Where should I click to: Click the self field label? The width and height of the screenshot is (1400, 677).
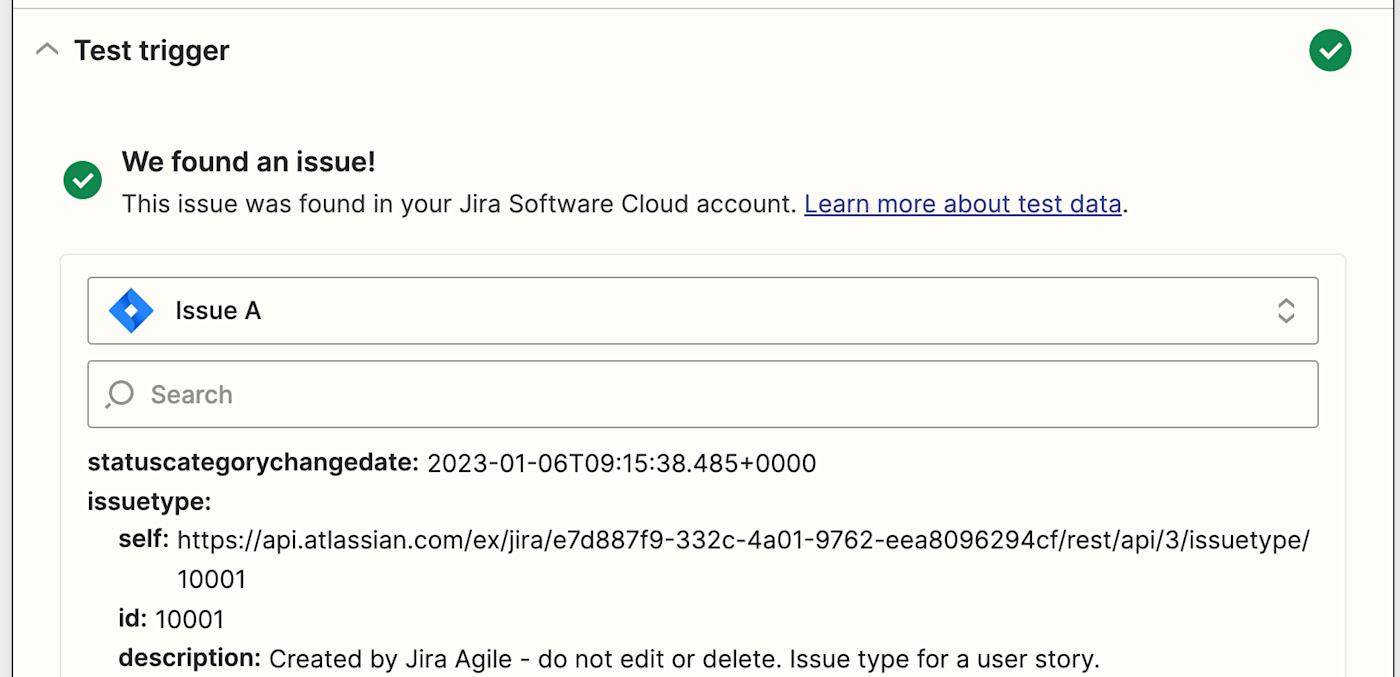click(x=144, y=540)
